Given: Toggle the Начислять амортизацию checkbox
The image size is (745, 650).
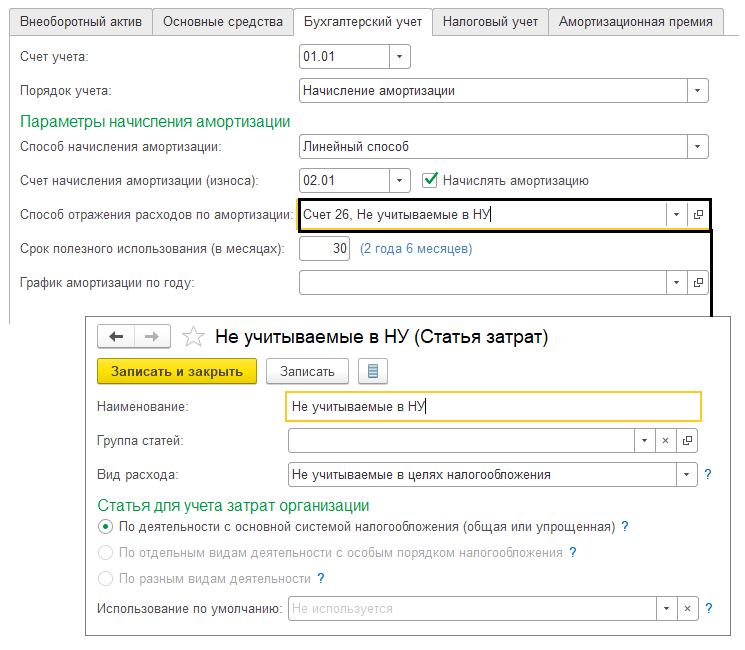Looking at the screenshot, I should 431,180.
